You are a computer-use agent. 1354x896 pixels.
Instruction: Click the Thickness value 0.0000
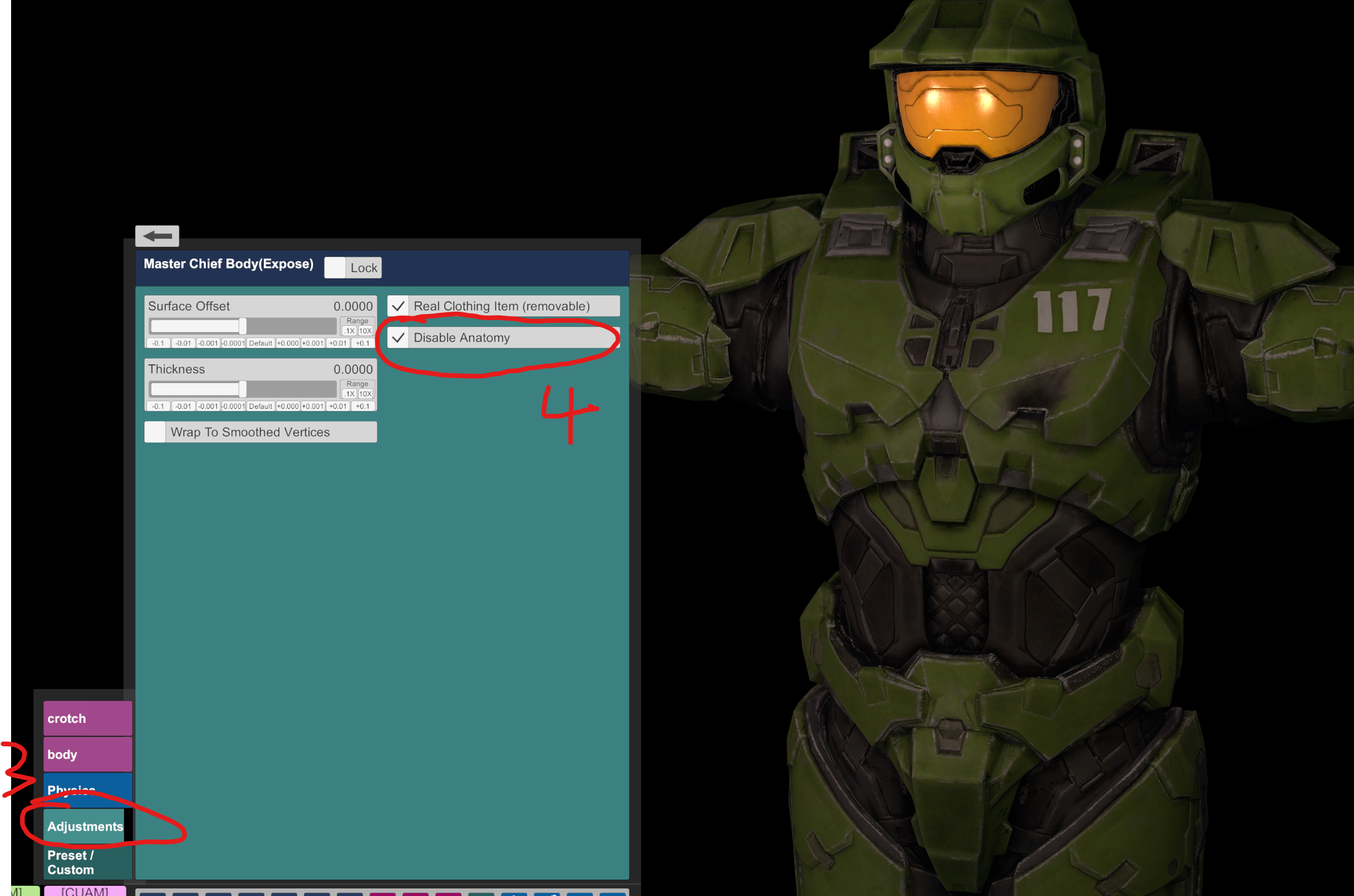(353, 369)
